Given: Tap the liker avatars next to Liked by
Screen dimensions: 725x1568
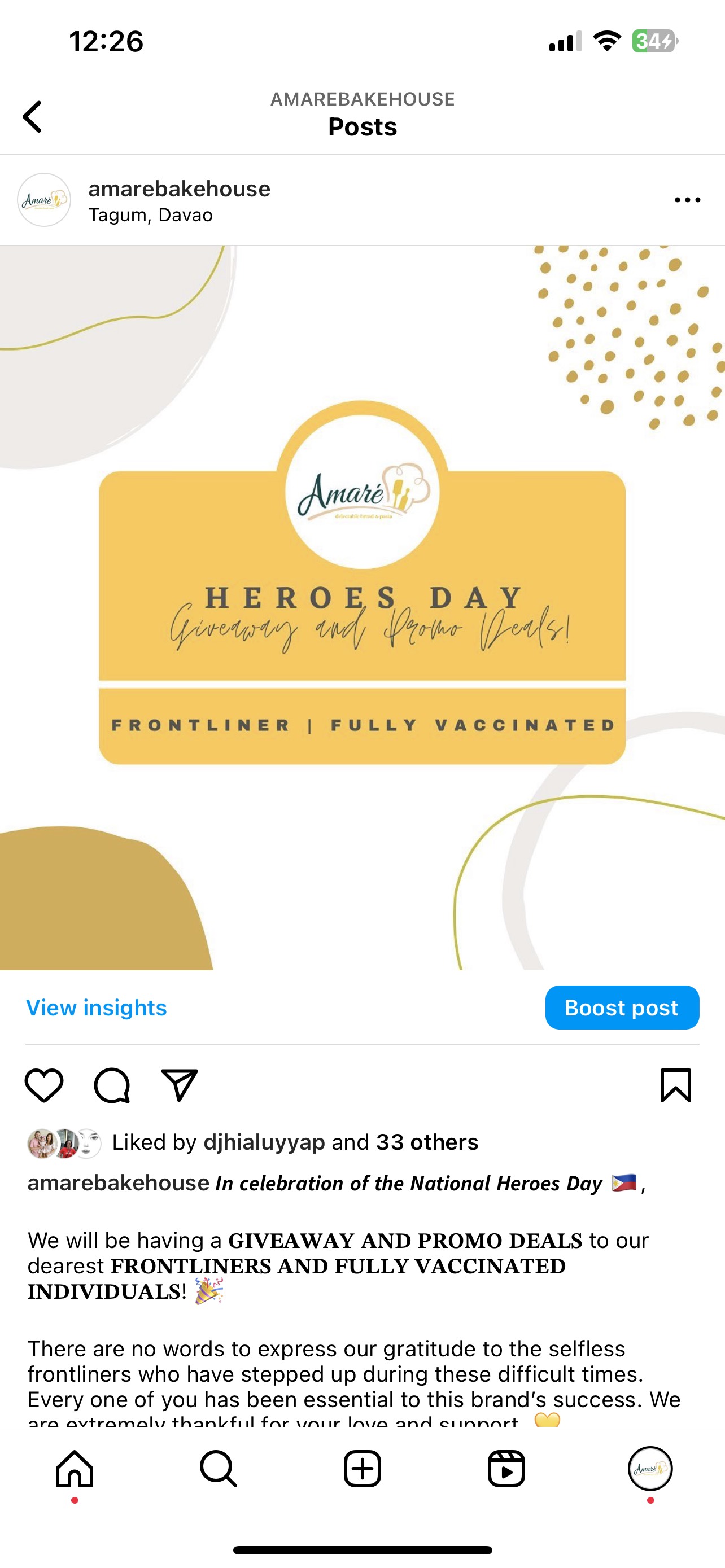Looking at the screenshot, I should pos(64,1143).
